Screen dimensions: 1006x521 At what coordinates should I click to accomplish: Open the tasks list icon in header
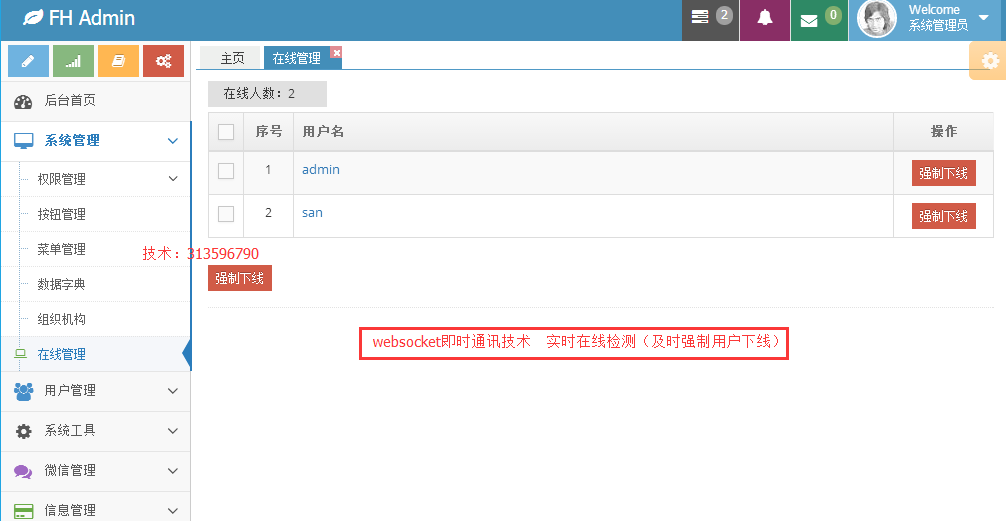pos(699,17)
